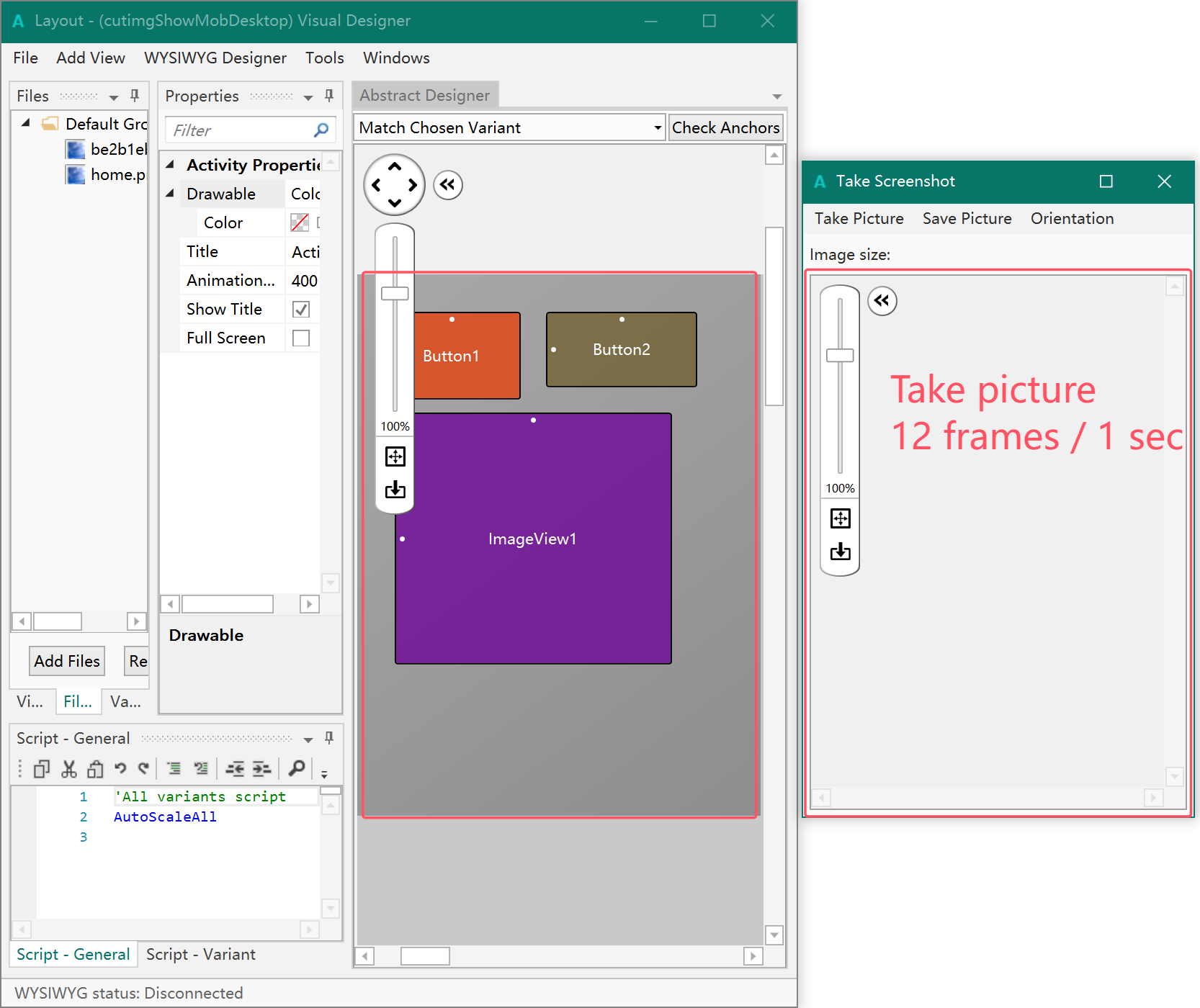Image resolution: width=1200 pixels, height=1008 pixels.
Task: Open Find with the magnifier icon
Action: click(296, 769)
